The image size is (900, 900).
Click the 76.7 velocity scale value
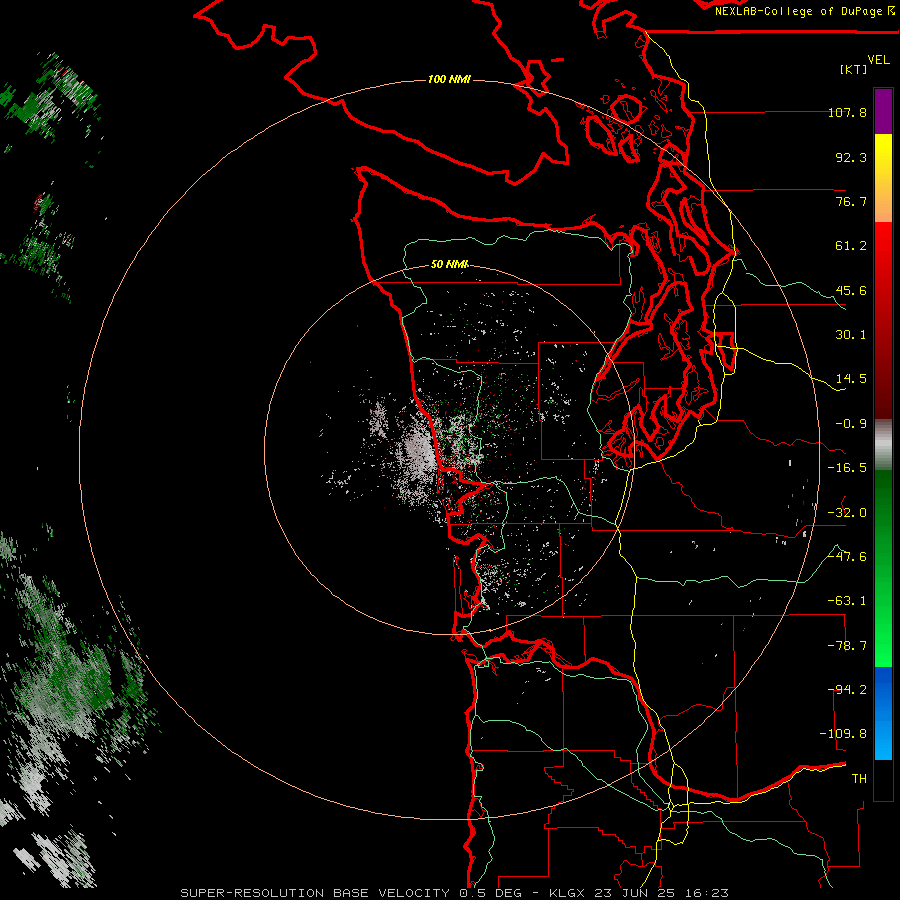pos(851,201)
